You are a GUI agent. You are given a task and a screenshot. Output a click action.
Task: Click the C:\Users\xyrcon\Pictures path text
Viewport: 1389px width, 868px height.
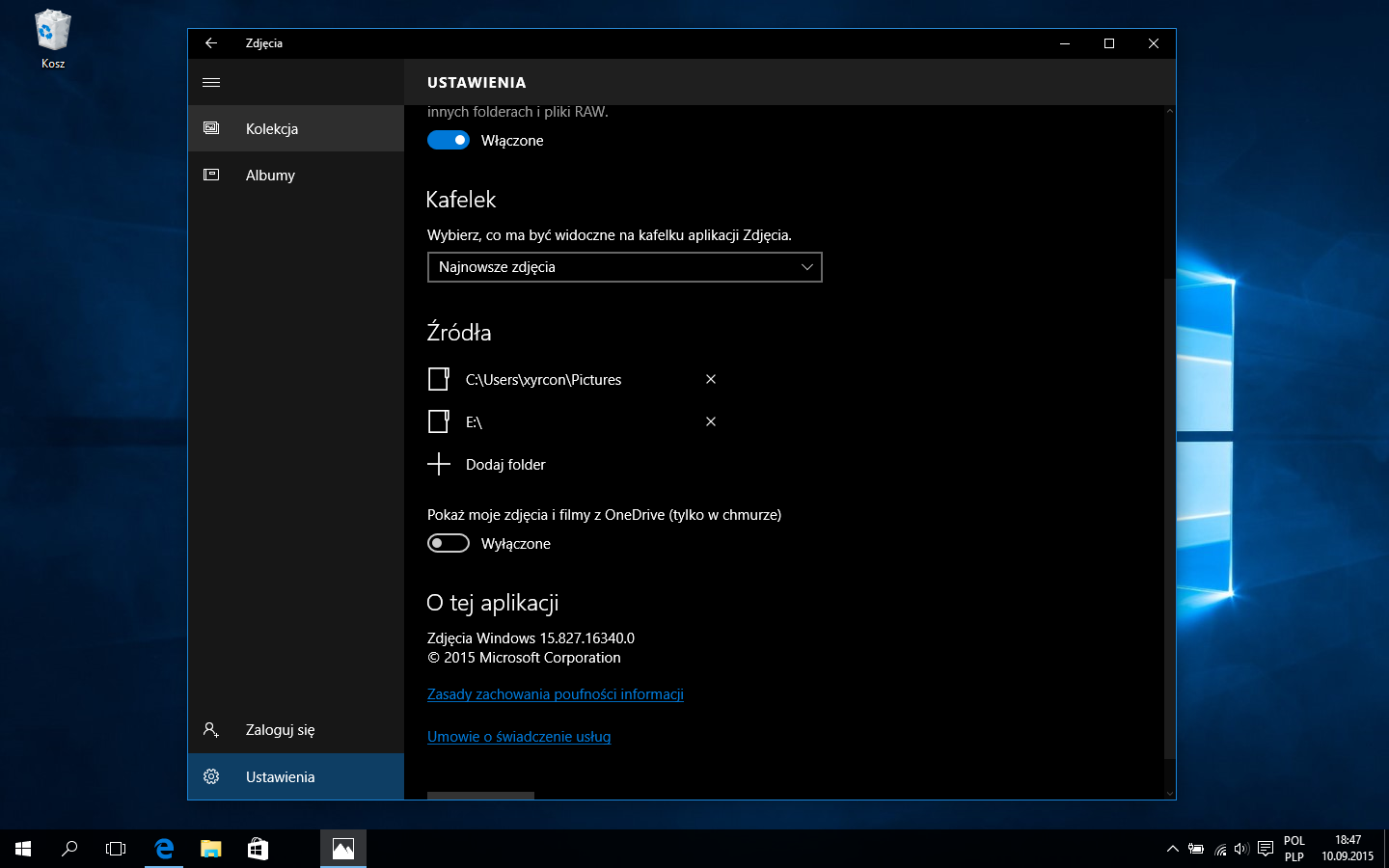[x=543, y=380]
